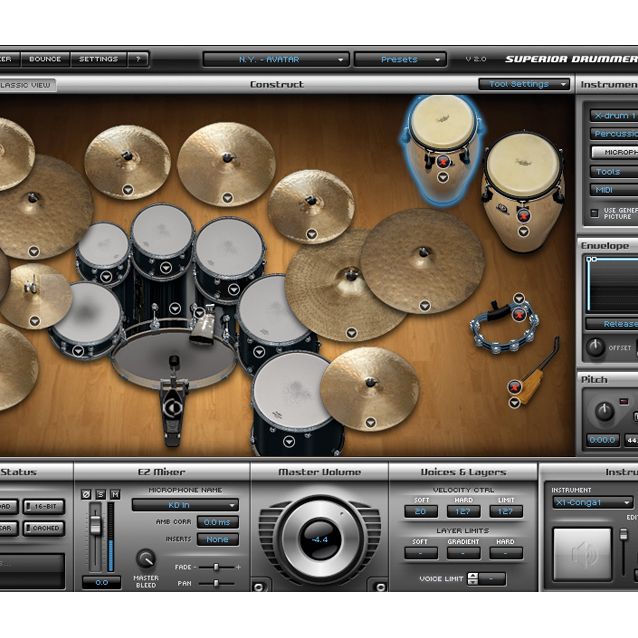Image resolution: width=638 pixels, height=638 pixels.
Task: Click the Velocity Limit value field
Action: click(506, 511)
